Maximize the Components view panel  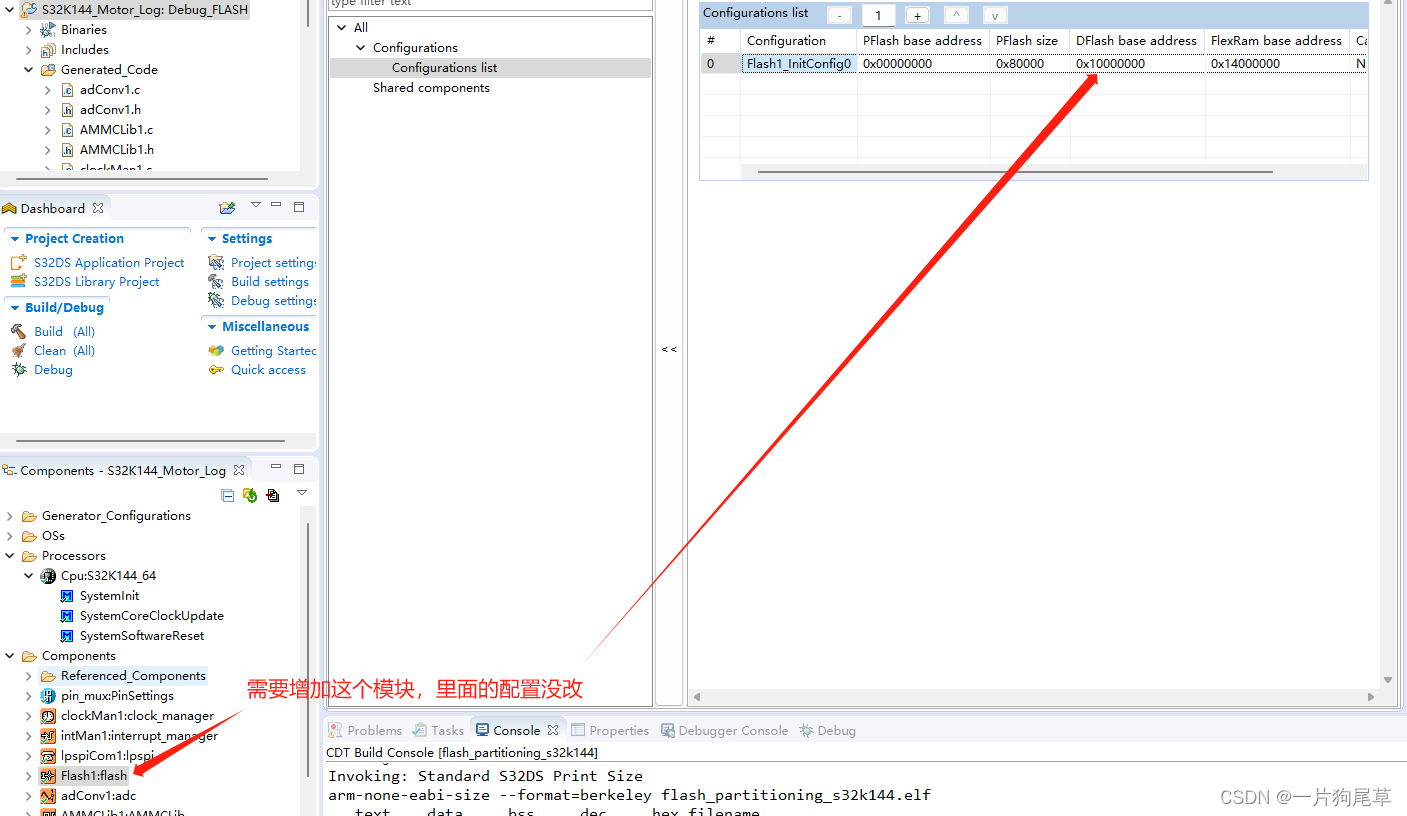click(299, 468)
